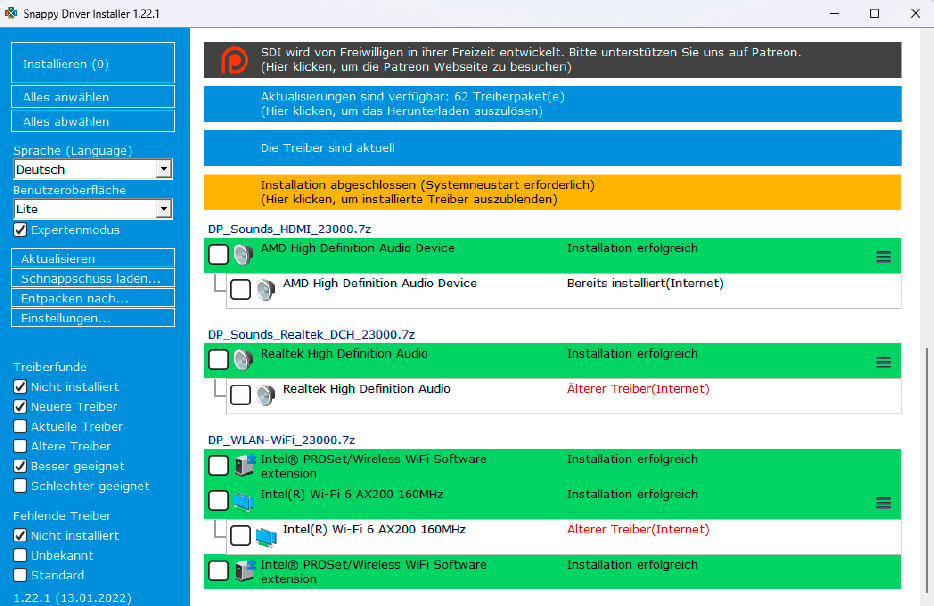Click Wi-Fi AX200 row's Älterer Treiber(Internet) status

pyautogui.click(x=638, y=529)
